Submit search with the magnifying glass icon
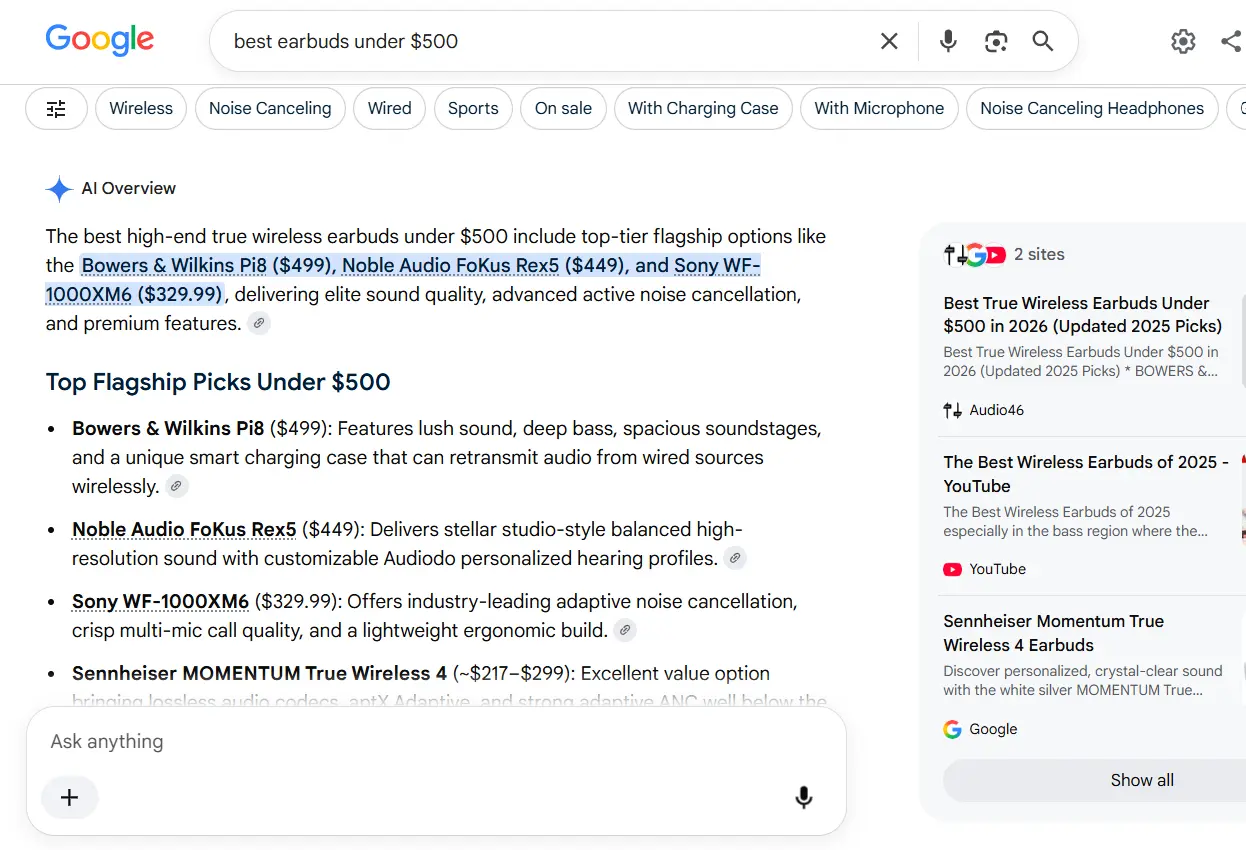The image size is (1246, 850). [1043, 41]
